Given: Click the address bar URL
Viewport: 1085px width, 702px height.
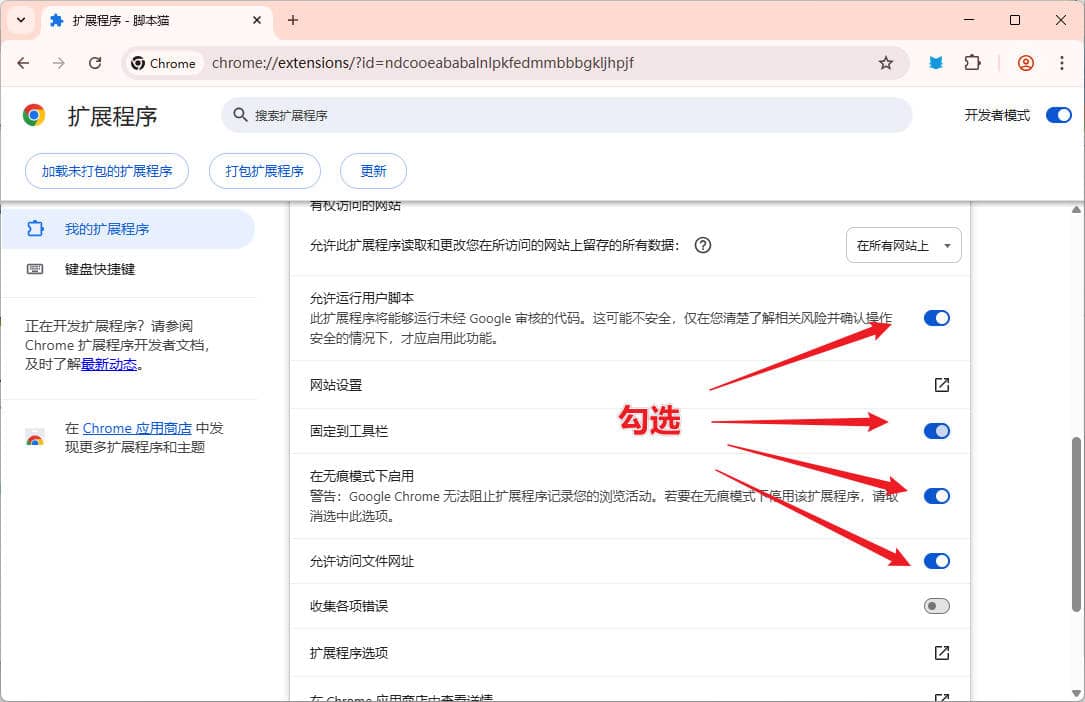Looking at the screenshot, I should click(423, 63).
